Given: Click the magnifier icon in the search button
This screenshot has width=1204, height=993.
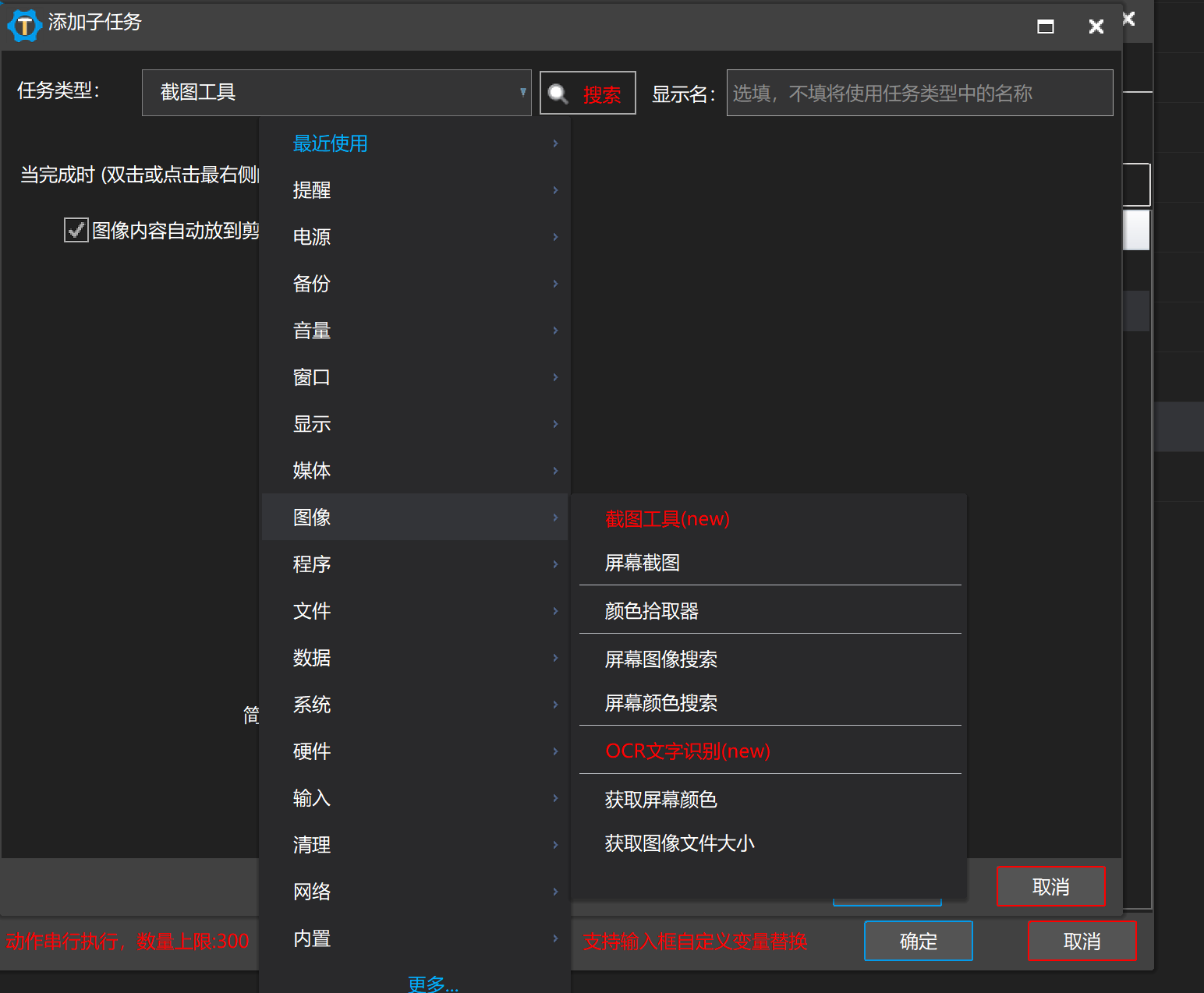Looking at the screenshot, I should [x=558, y=94].
